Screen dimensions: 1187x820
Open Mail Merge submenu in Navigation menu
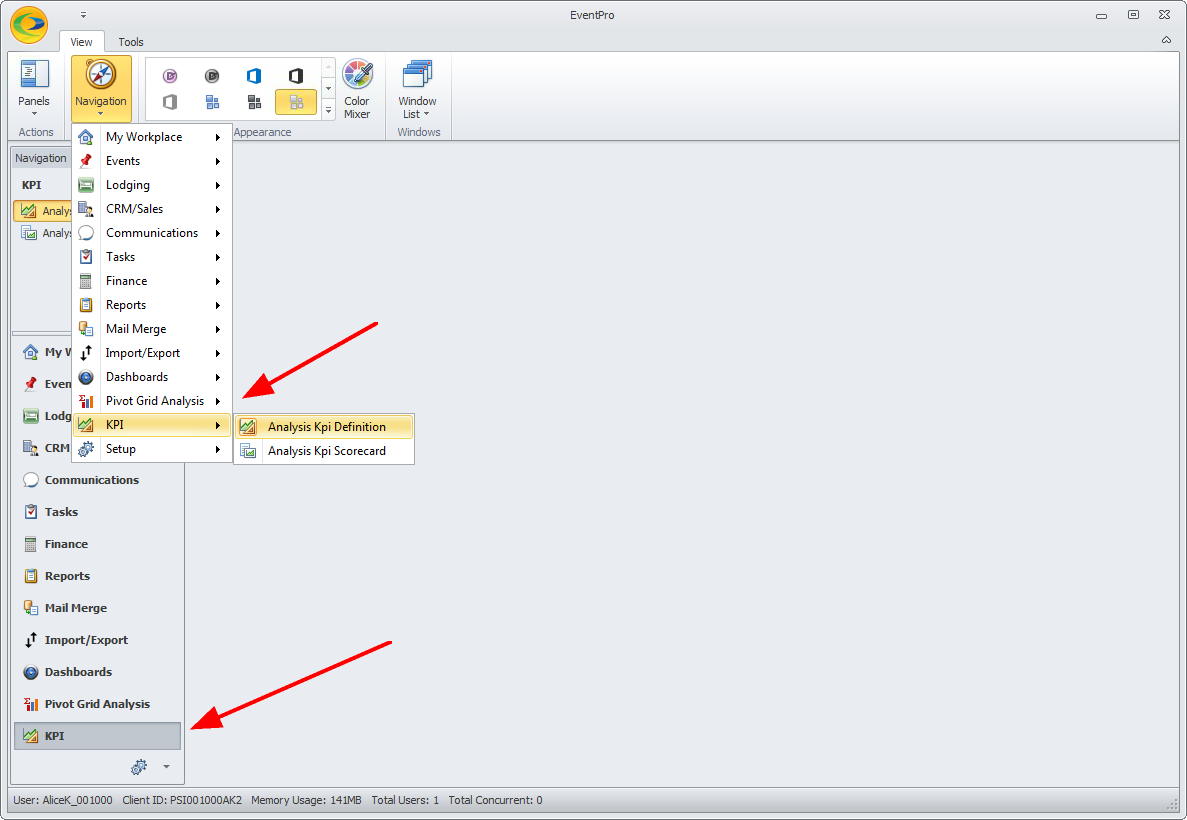click(x=152, y=329)
